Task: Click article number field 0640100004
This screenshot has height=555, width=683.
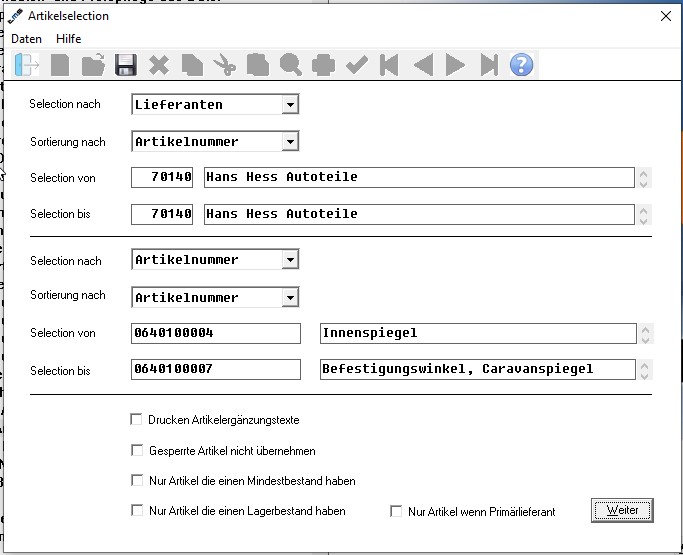Action: (216, 333)
